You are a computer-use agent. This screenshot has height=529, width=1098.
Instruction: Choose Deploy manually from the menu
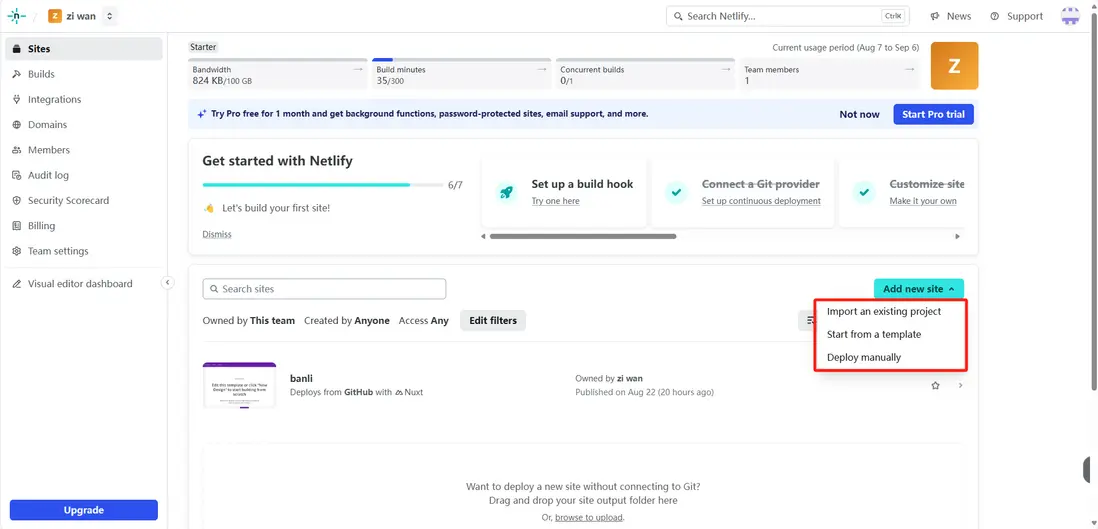pos(864,357)
